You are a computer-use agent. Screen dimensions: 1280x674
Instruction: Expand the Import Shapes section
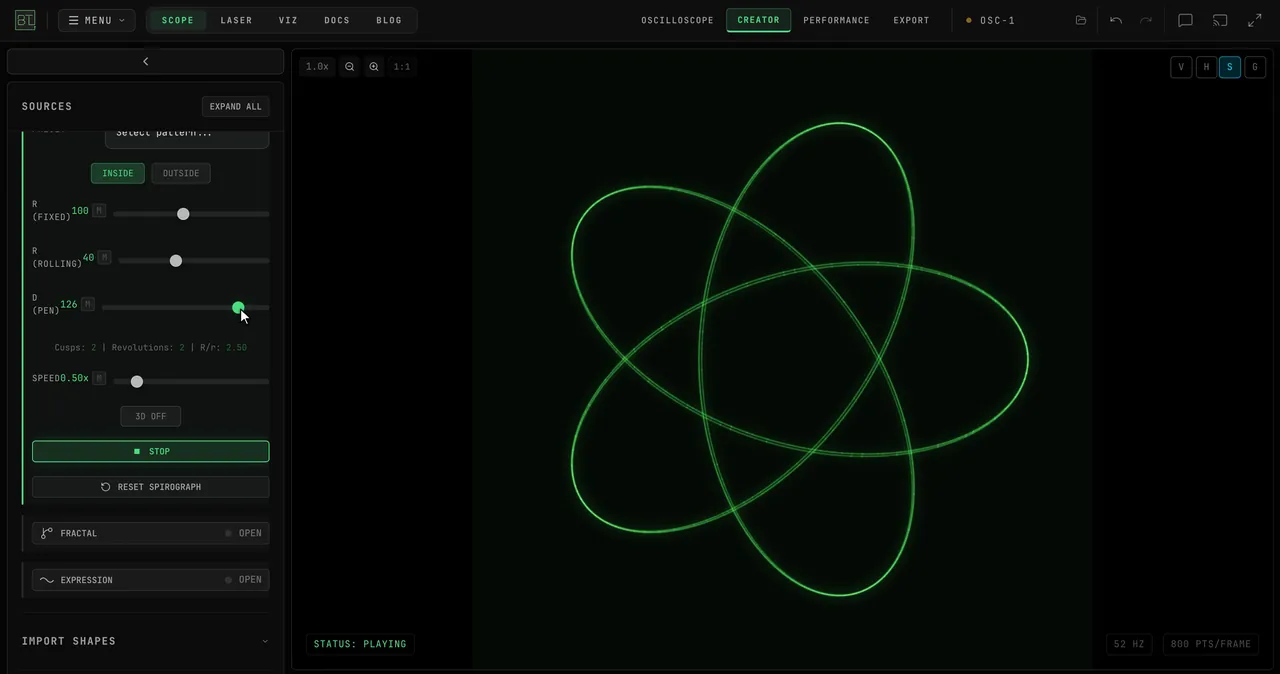pos(145,641)
